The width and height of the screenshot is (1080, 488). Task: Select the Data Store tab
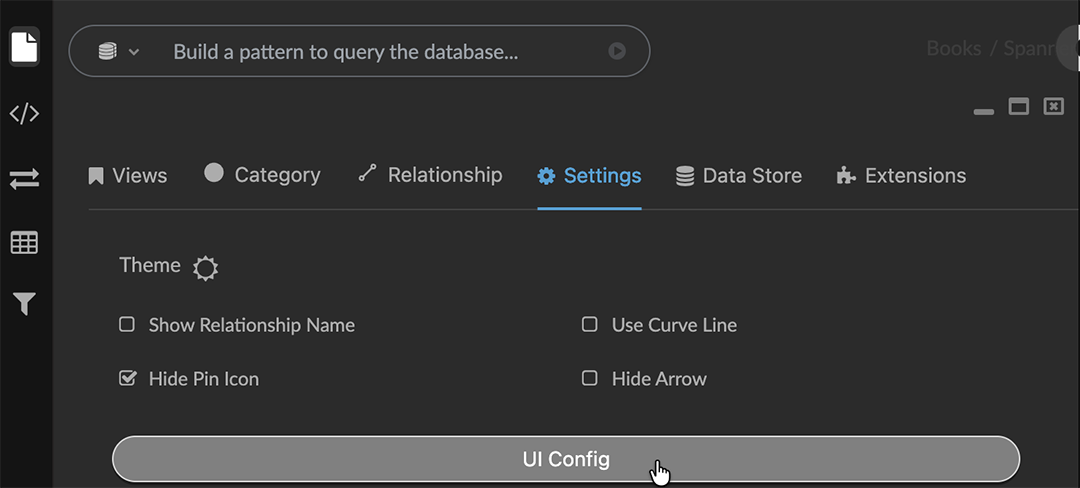pyautogui.click(x=739, y=176)
